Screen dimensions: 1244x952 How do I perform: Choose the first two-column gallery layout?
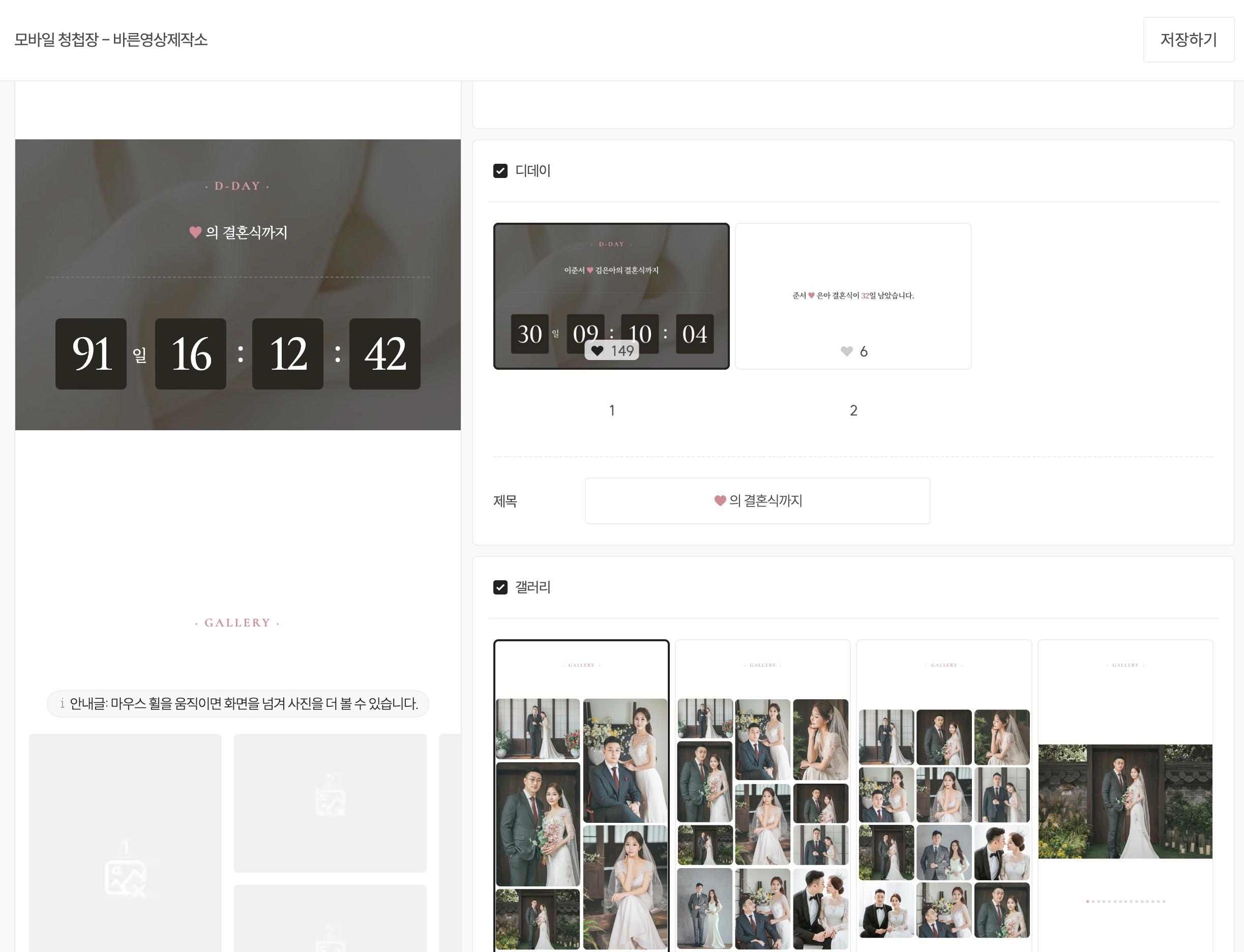(581, 793)
